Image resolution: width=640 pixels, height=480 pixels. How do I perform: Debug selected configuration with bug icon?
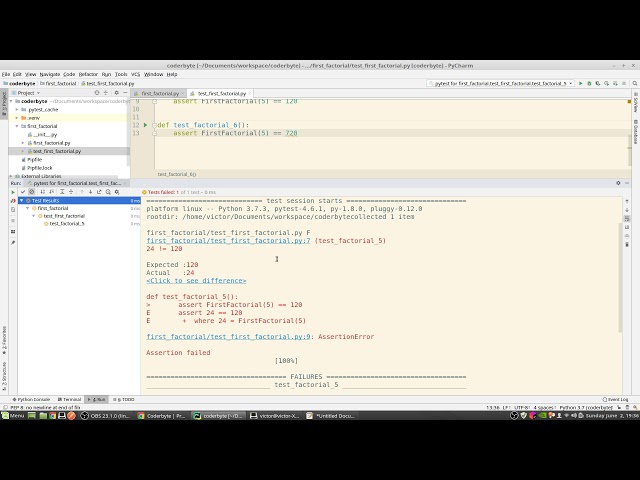589,83
